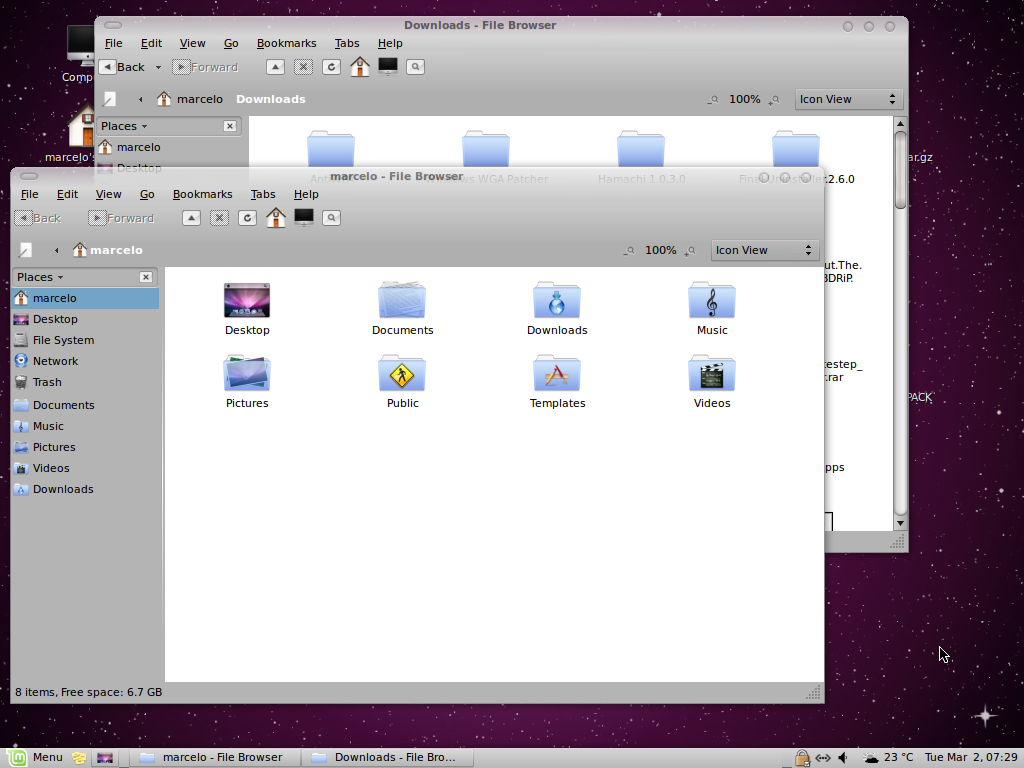Toggle the location text entry in the Downloads window

coord(110,99)
